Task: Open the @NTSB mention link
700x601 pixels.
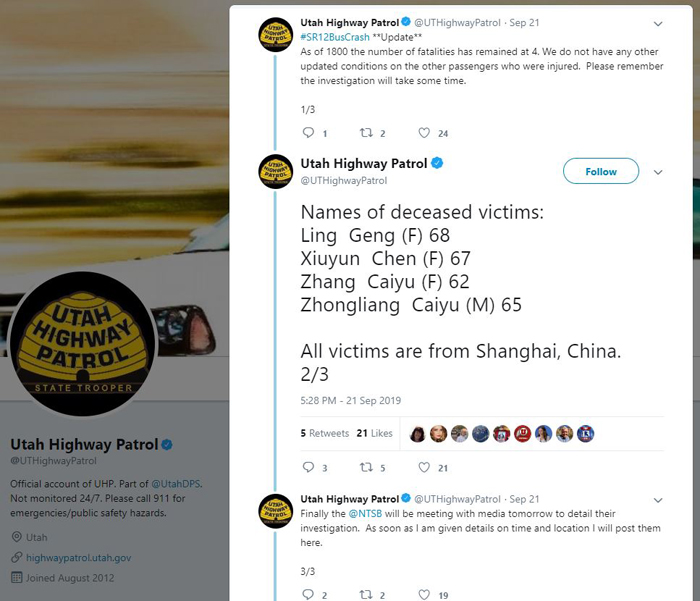Action: pos(365,513)
